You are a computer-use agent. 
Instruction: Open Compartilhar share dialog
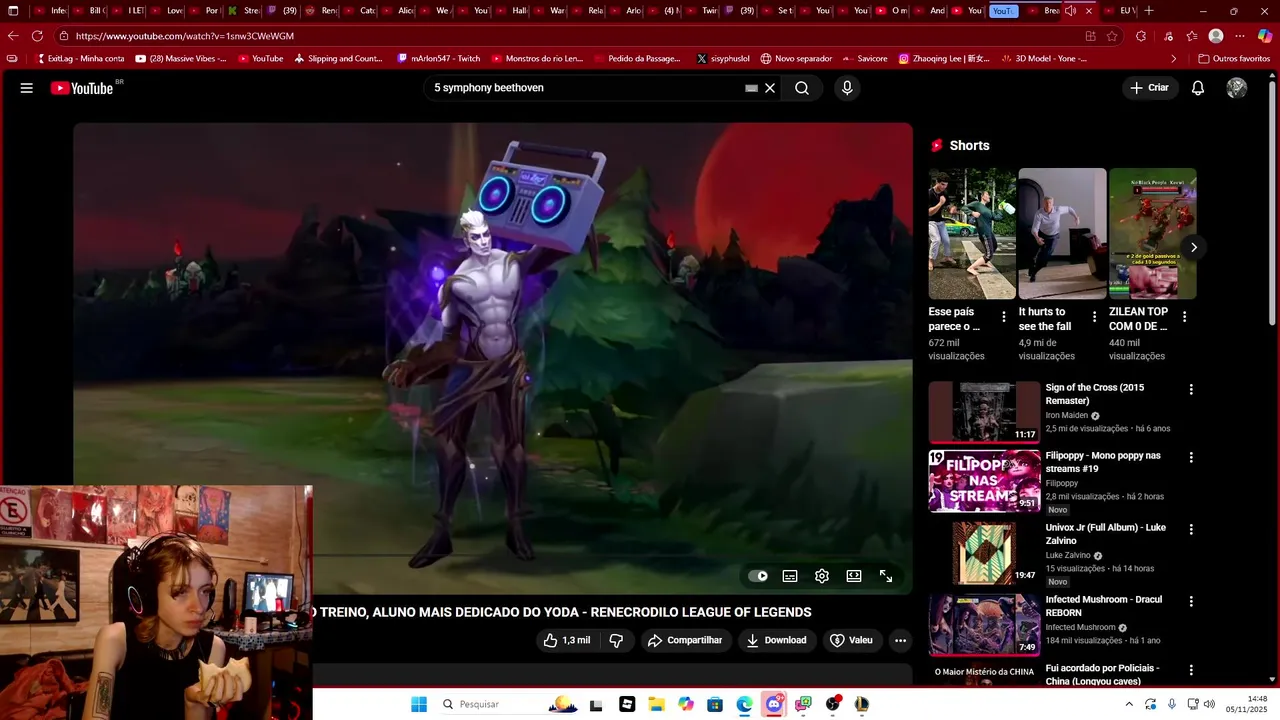(685, 640)
